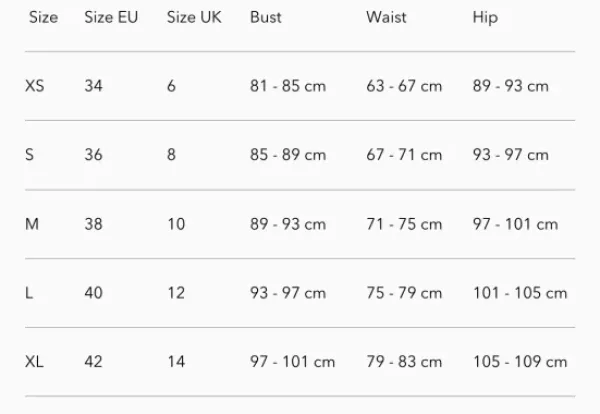Click UK size 12 cell
This screenshot has height=414, width=600.
[x=176, y=293]
